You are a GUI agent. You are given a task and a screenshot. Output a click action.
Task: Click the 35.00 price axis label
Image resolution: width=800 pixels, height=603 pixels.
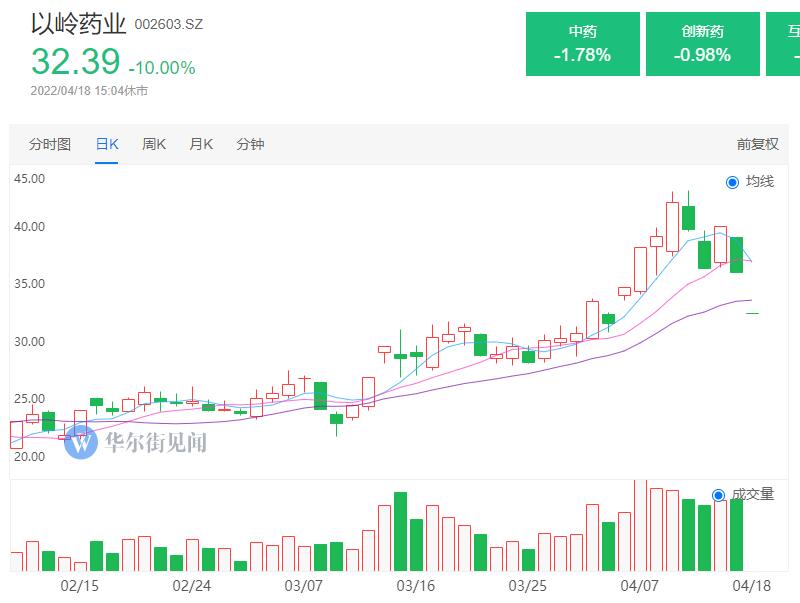point(29,284)
